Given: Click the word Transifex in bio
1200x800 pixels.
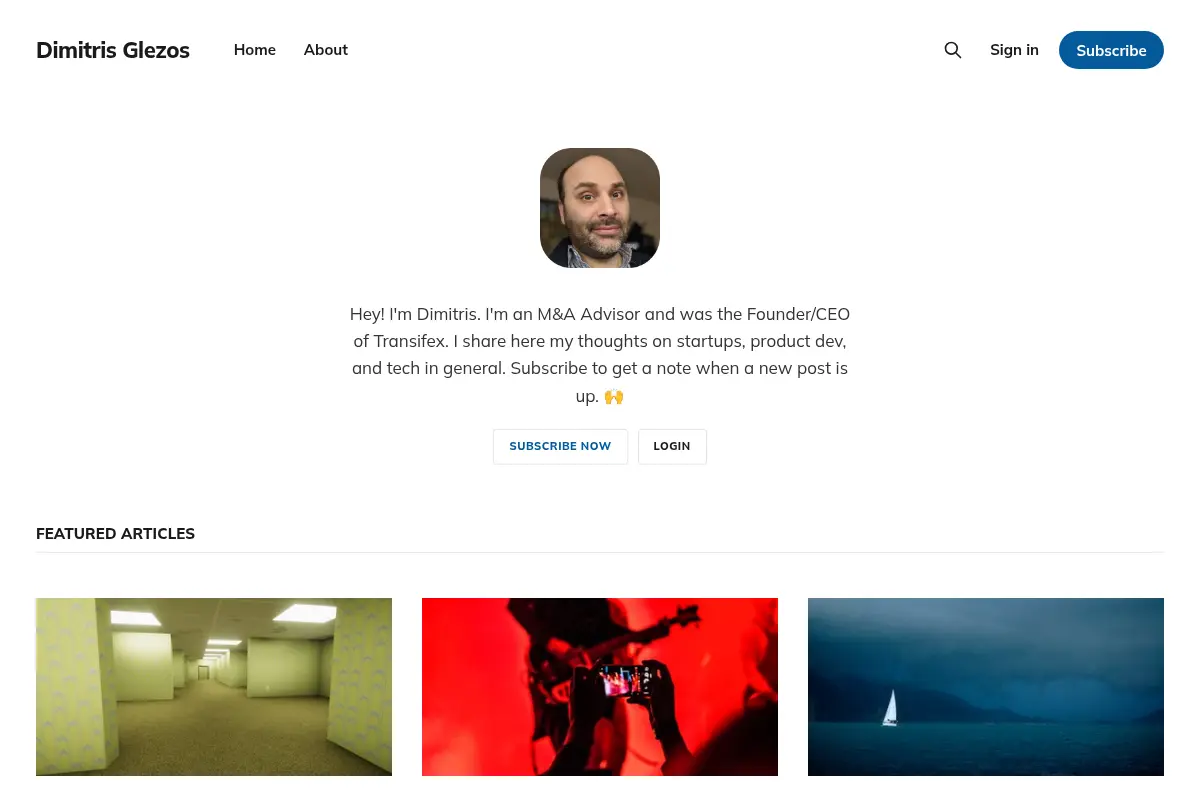Looking at the screenshot, I should pos(410,341).
